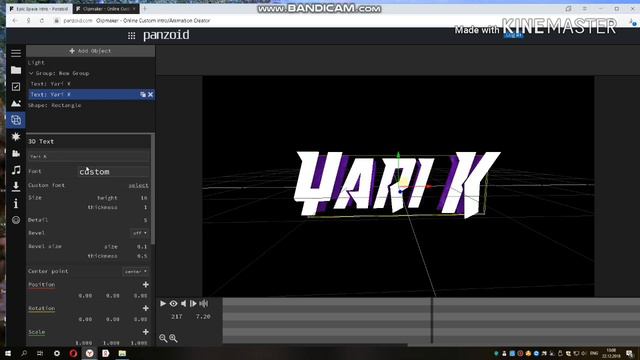
Task: Click the Size thickness value
Action: 145,207
